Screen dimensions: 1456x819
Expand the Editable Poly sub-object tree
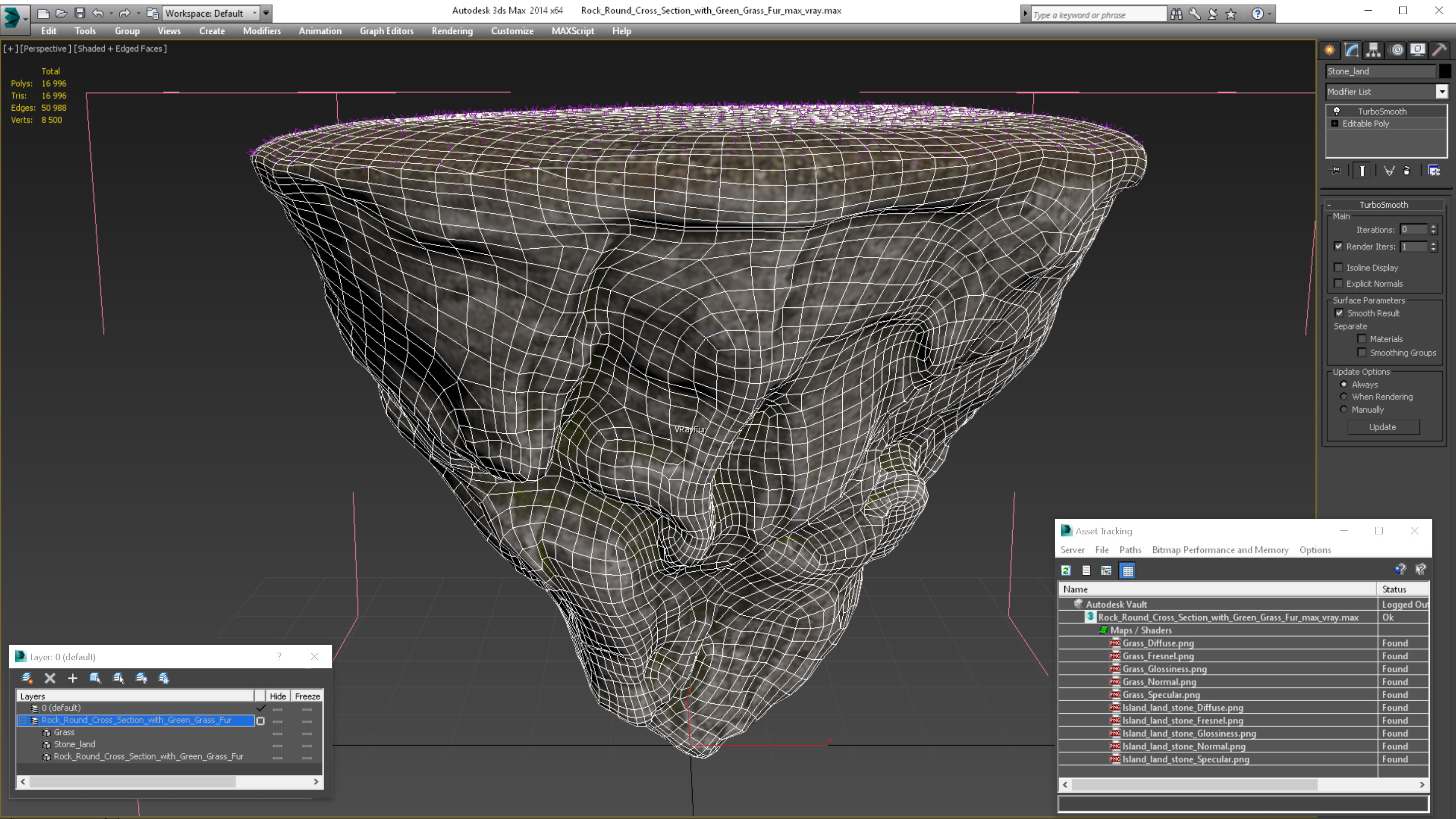coord(1335,124)
